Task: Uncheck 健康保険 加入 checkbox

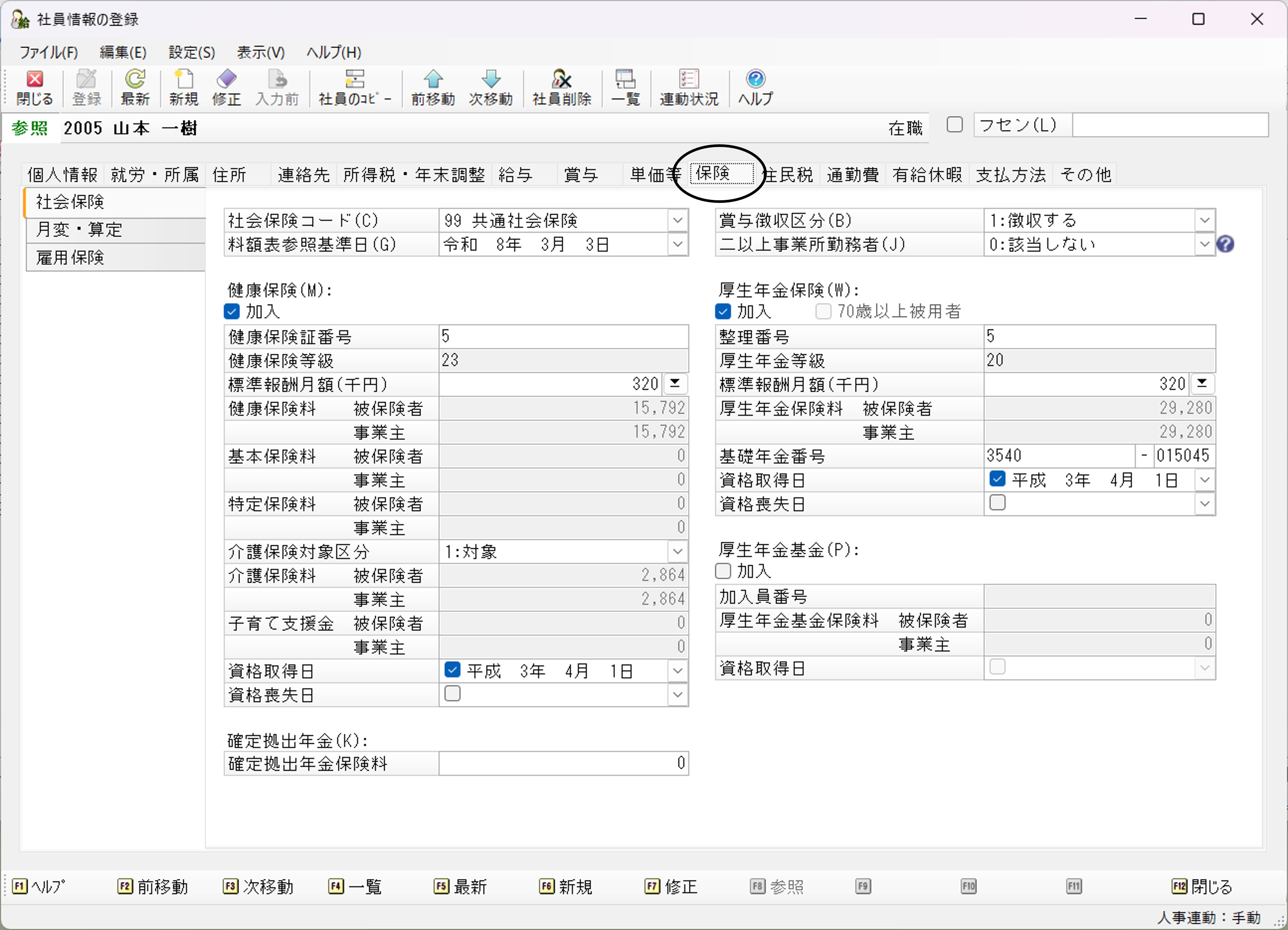Action: 232,312
